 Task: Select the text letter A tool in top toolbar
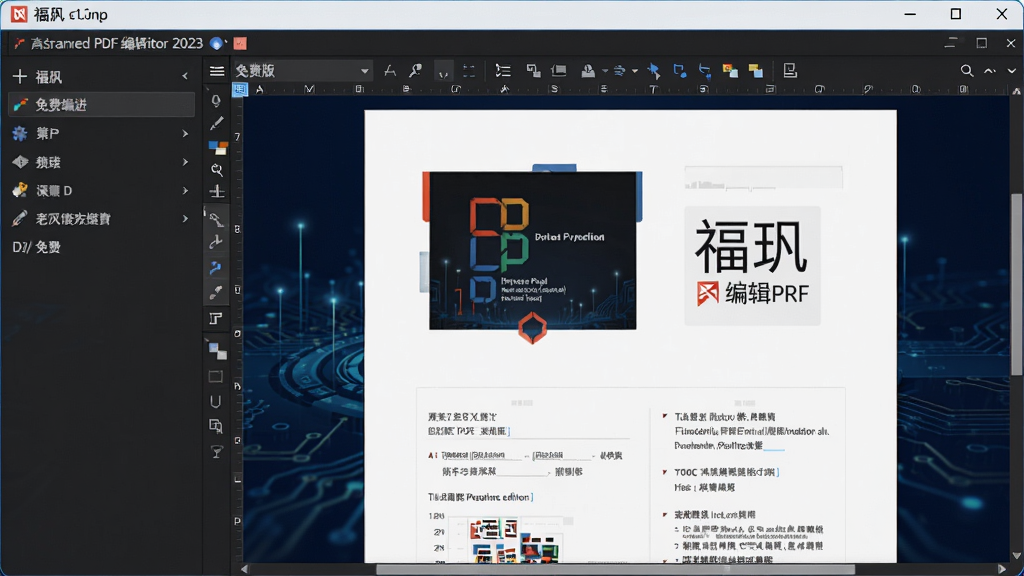click(390, 71)
